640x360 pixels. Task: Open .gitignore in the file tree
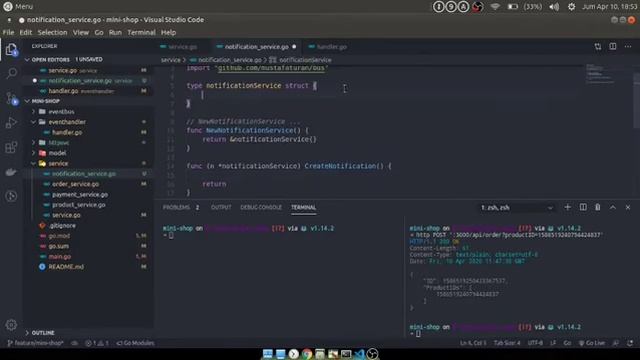pyautogui.click(x=62, y=226)
